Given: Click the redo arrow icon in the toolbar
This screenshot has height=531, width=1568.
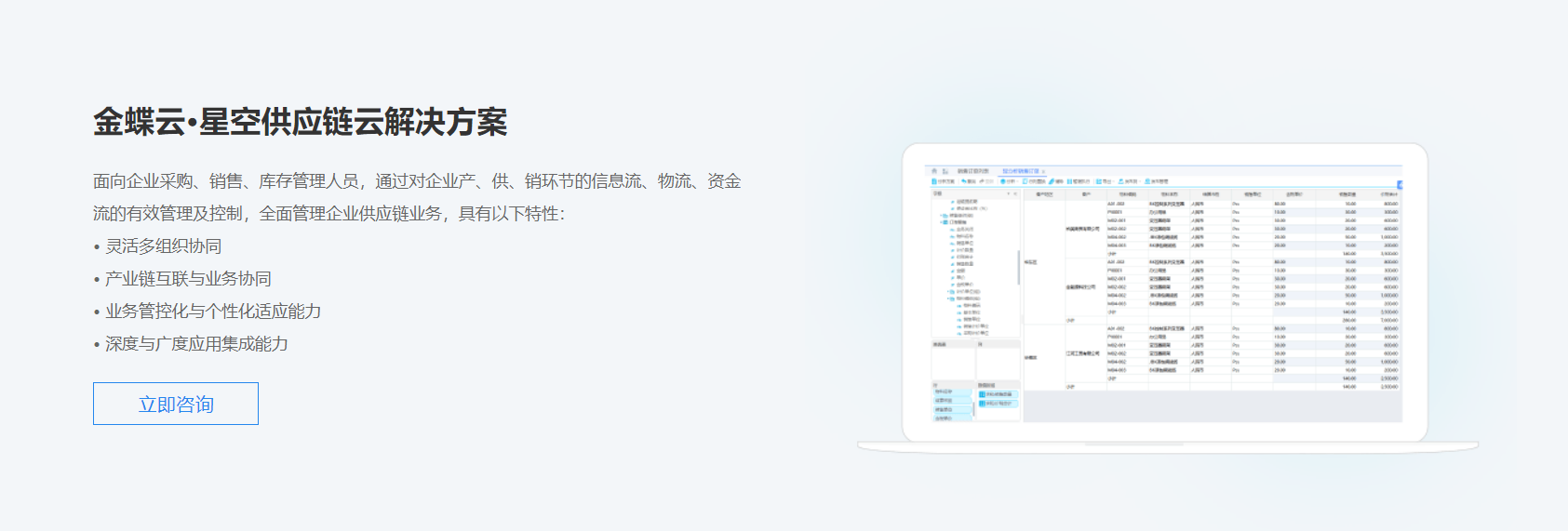Looking at the screenshot, I should [982, 181].
